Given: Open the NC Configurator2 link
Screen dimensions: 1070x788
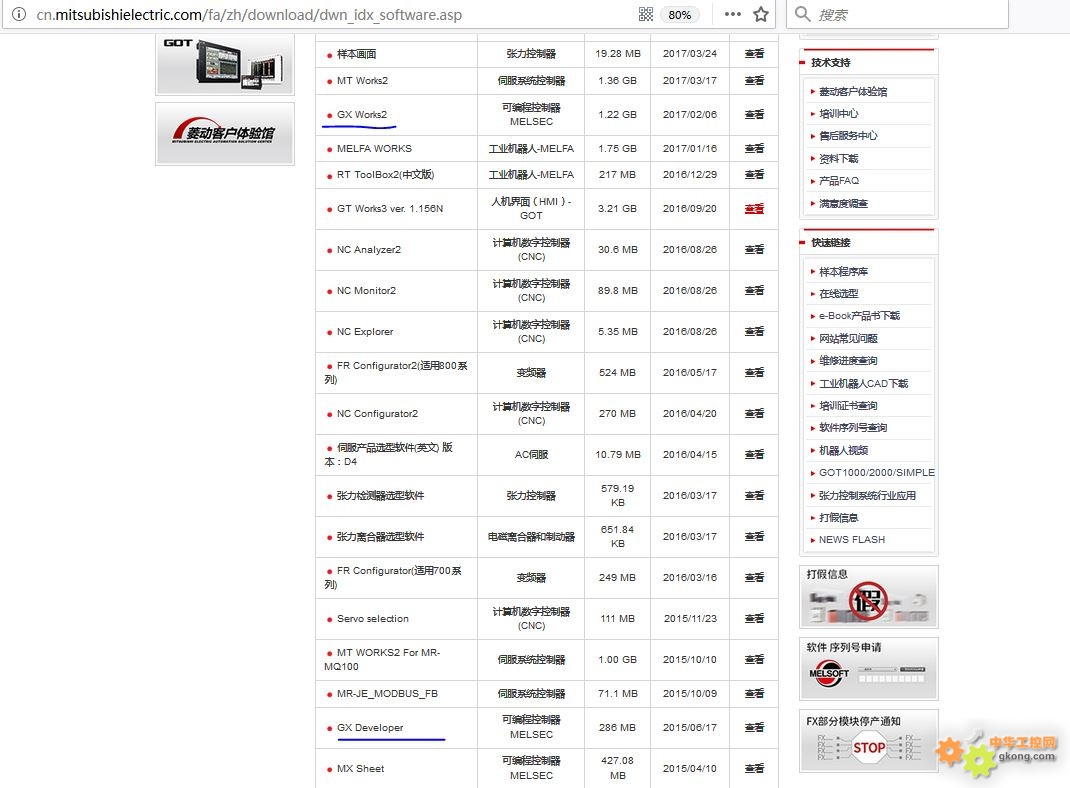Looking at the screenshot, I should click(x=377, y=413).
